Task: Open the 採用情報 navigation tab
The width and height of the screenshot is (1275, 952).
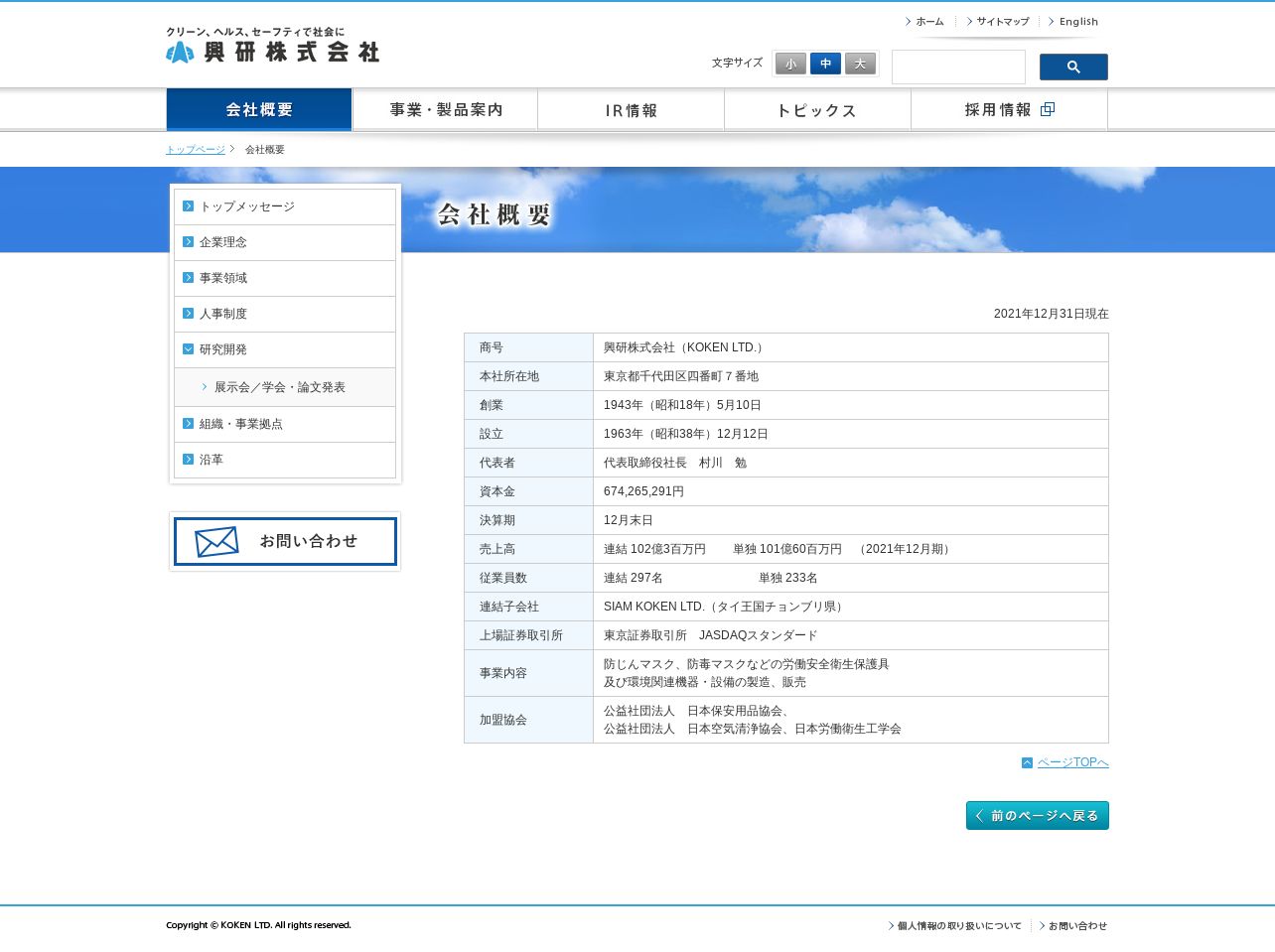Action: (x=1009, y=109)
